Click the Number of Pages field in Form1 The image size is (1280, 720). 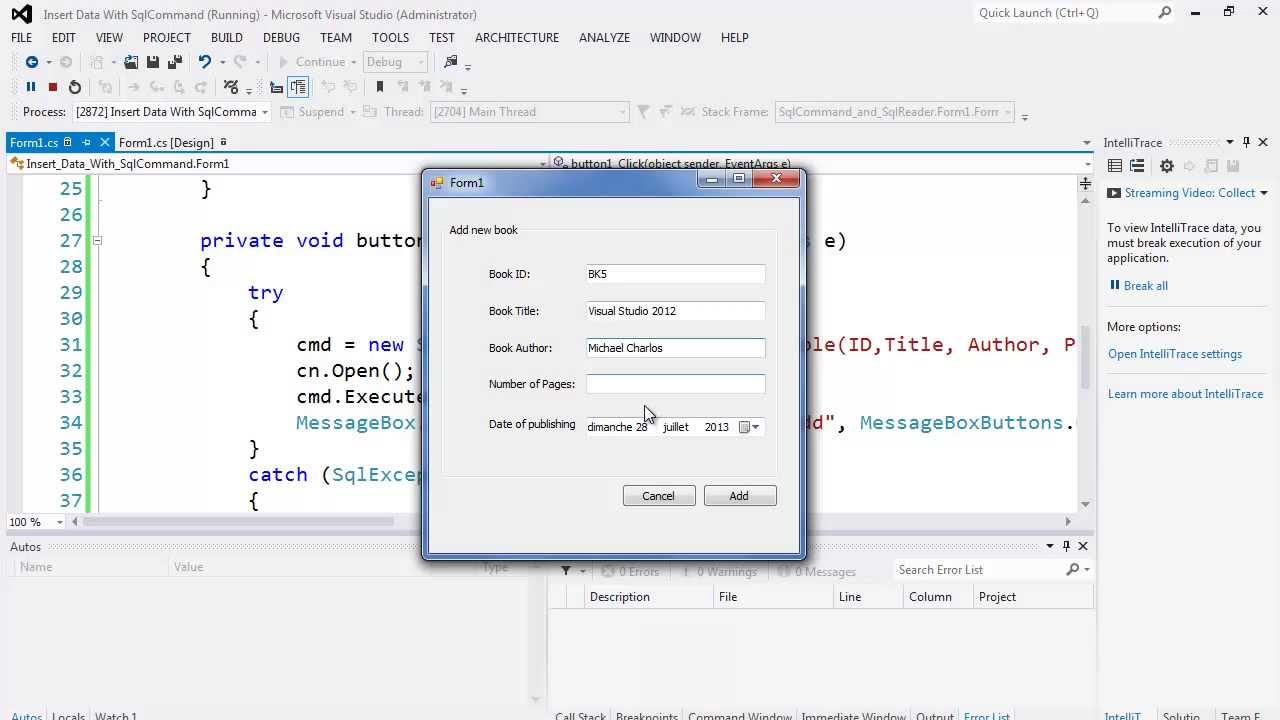pos(676,384)
